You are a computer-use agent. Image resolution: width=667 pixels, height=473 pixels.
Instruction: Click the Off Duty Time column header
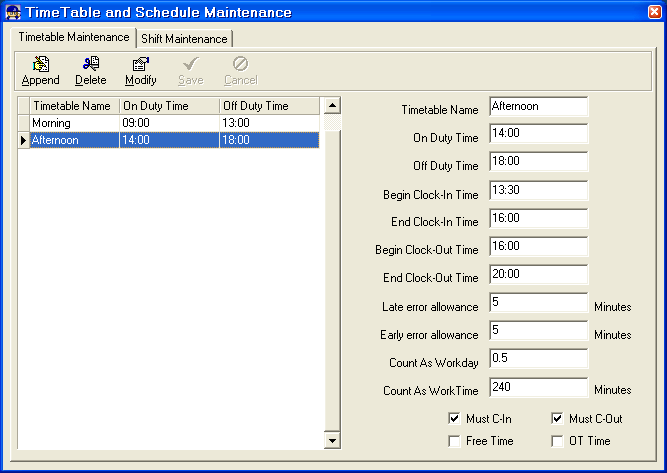tap(268, 106)
